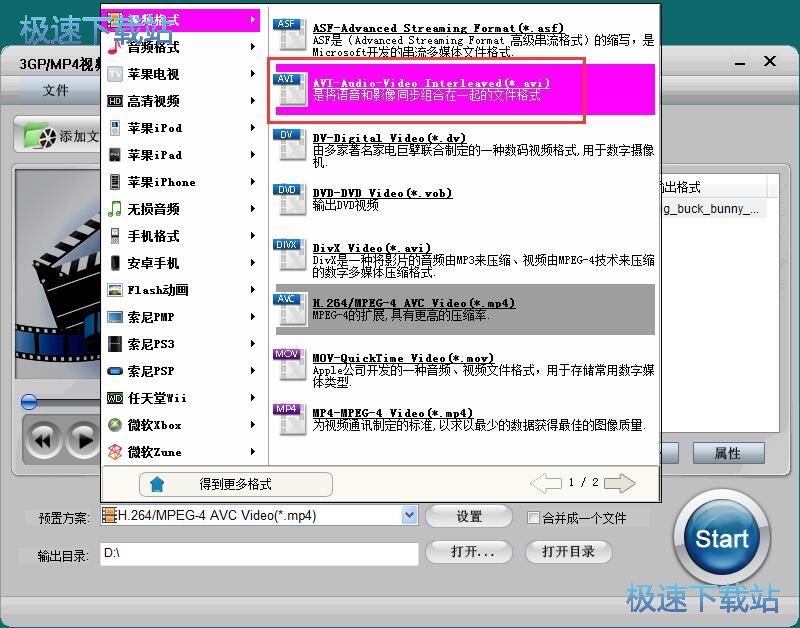Click the iPod category icon
This screenshot has height=628, width=800.
pyautogui.click(x=115, y=128)
